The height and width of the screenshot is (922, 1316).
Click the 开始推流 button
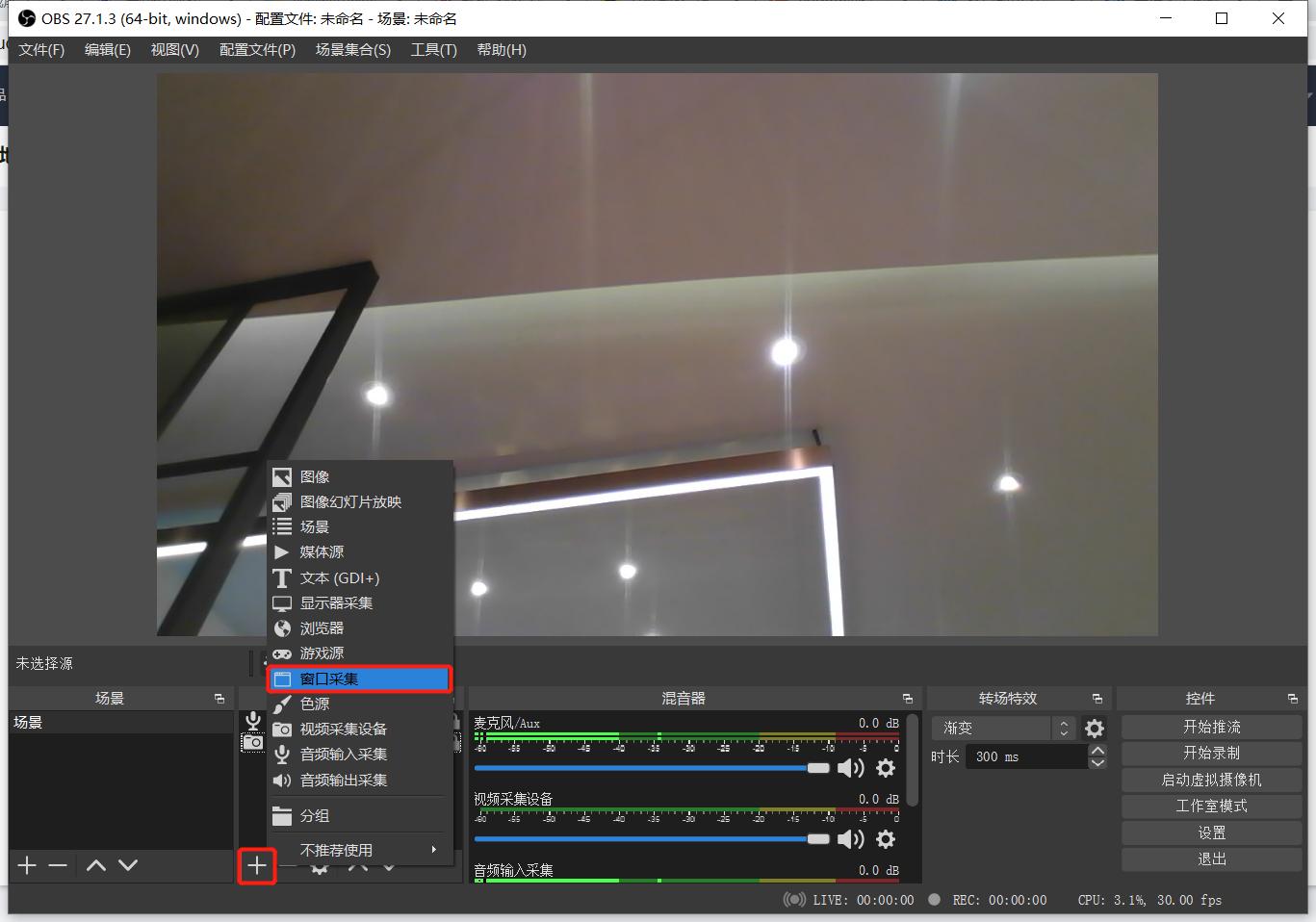1211,727
